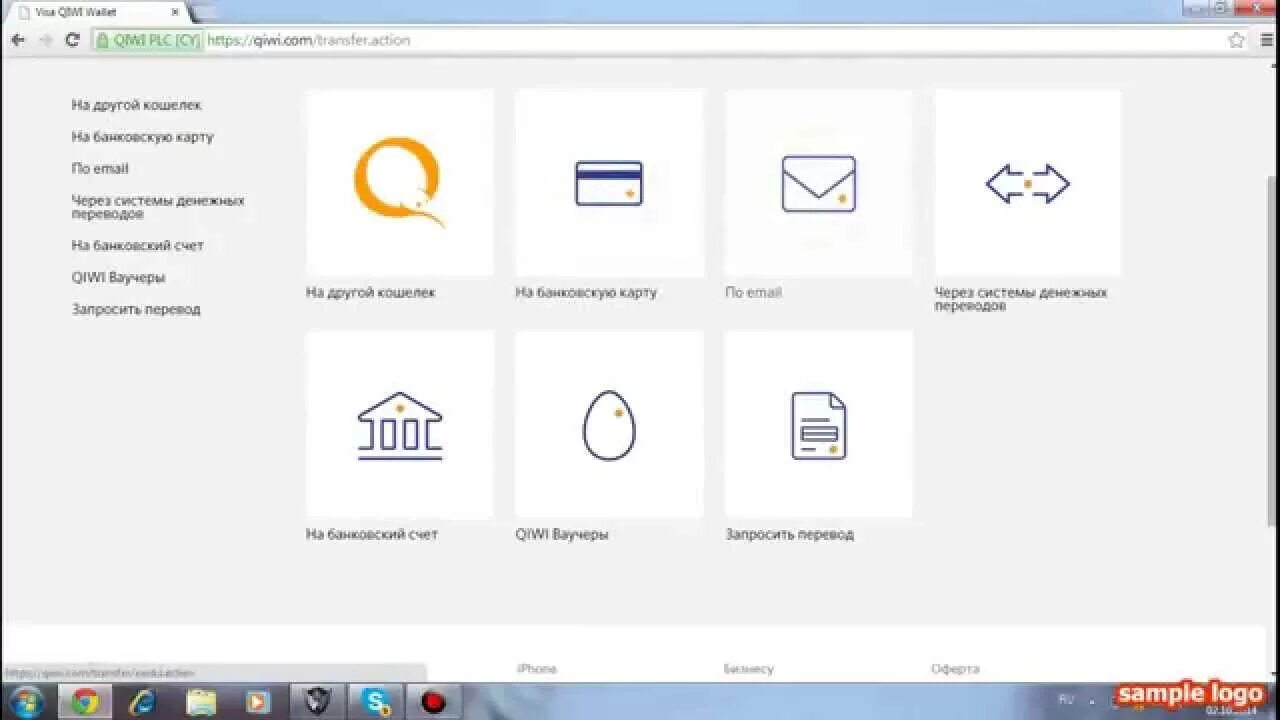The image size is (1280, 720).
Task: Click sidebar link На банковскую карту
Action: (x=142, y=137)
